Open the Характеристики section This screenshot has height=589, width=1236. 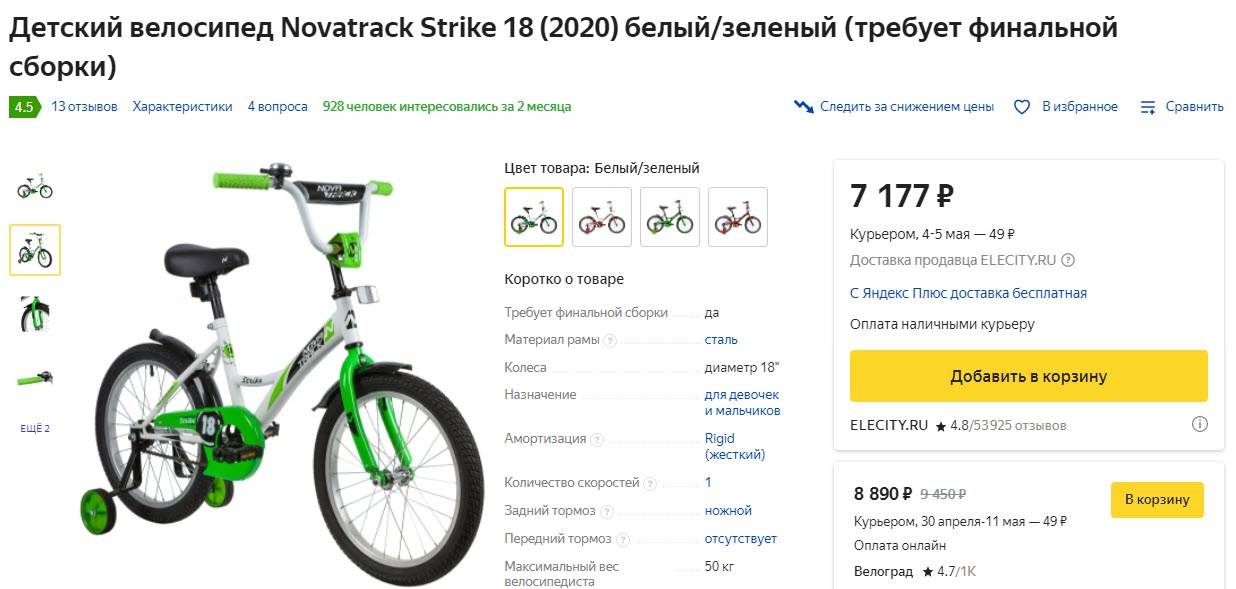[x=181, y=105]
